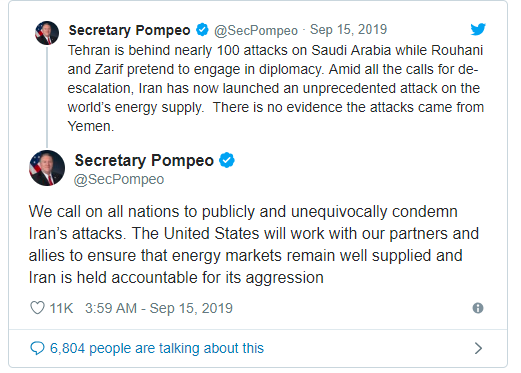Click the Secretary Pompeo name in parent tweet
The width and height of the screenshot is (521, 373).
click(129, 30)
